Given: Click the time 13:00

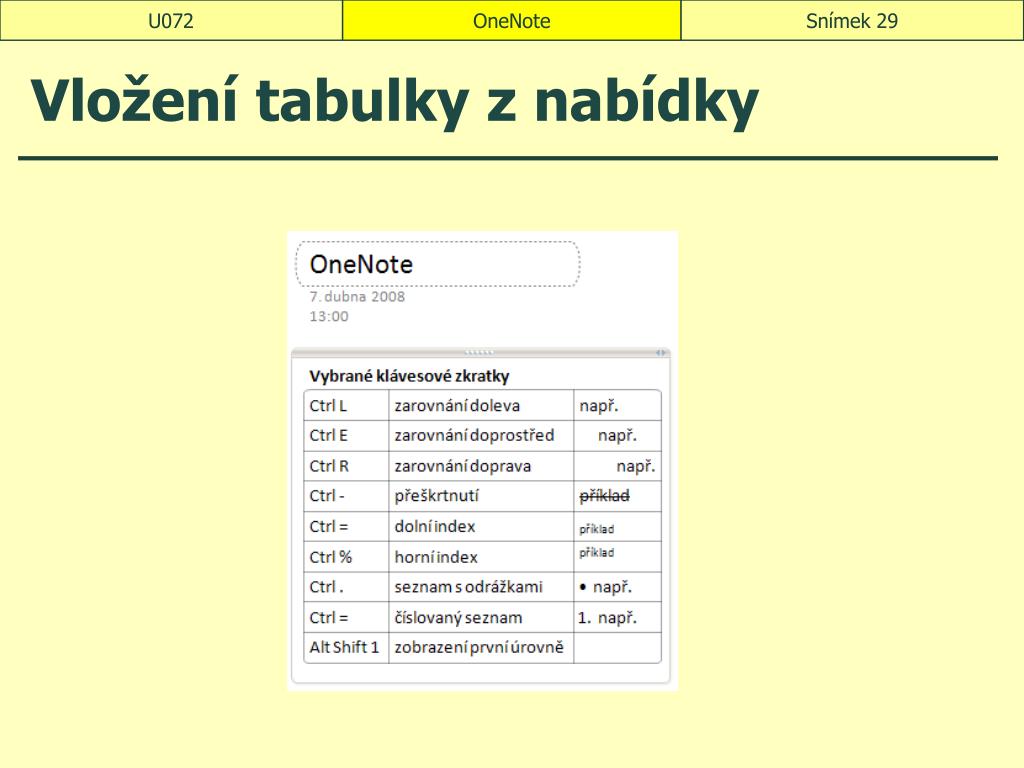Looking at the screenshot, I should pos(328,317).
